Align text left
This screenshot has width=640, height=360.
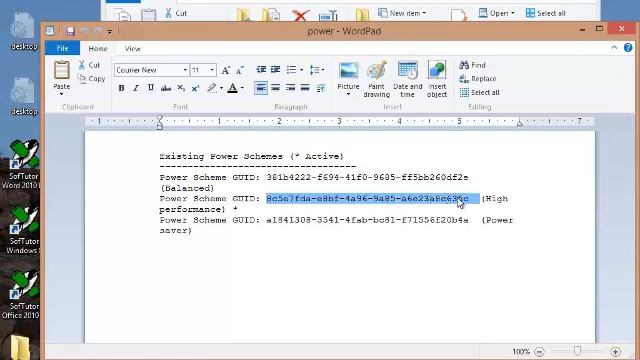click(x=261, y=88)
